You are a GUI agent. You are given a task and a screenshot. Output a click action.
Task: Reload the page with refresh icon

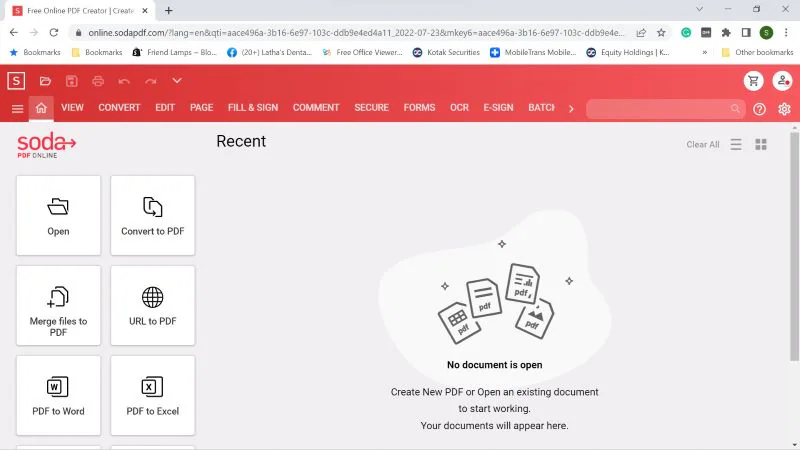click(54, 32)
